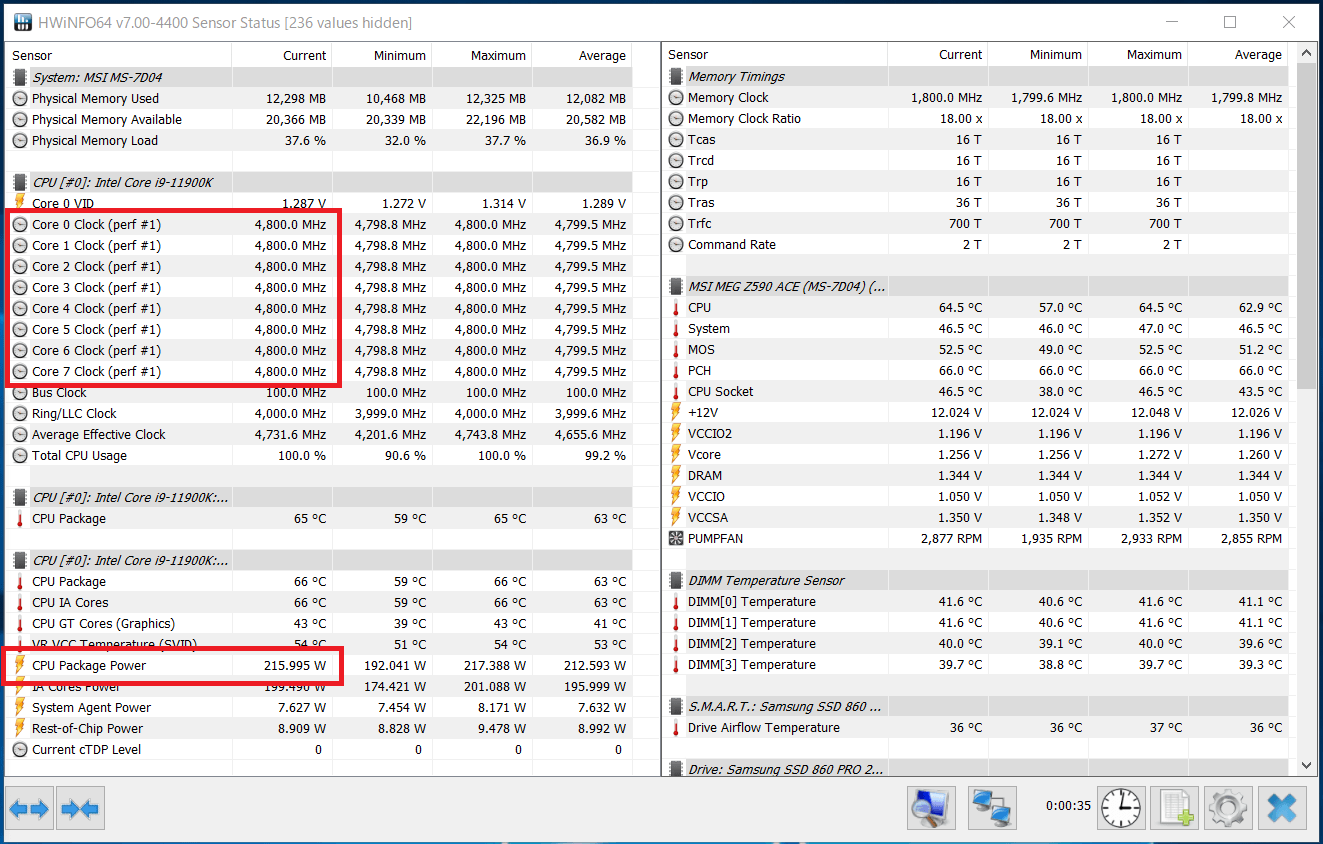Select the Bus Clock row
The image size is (1323, 844).
(x=319, y=392)
